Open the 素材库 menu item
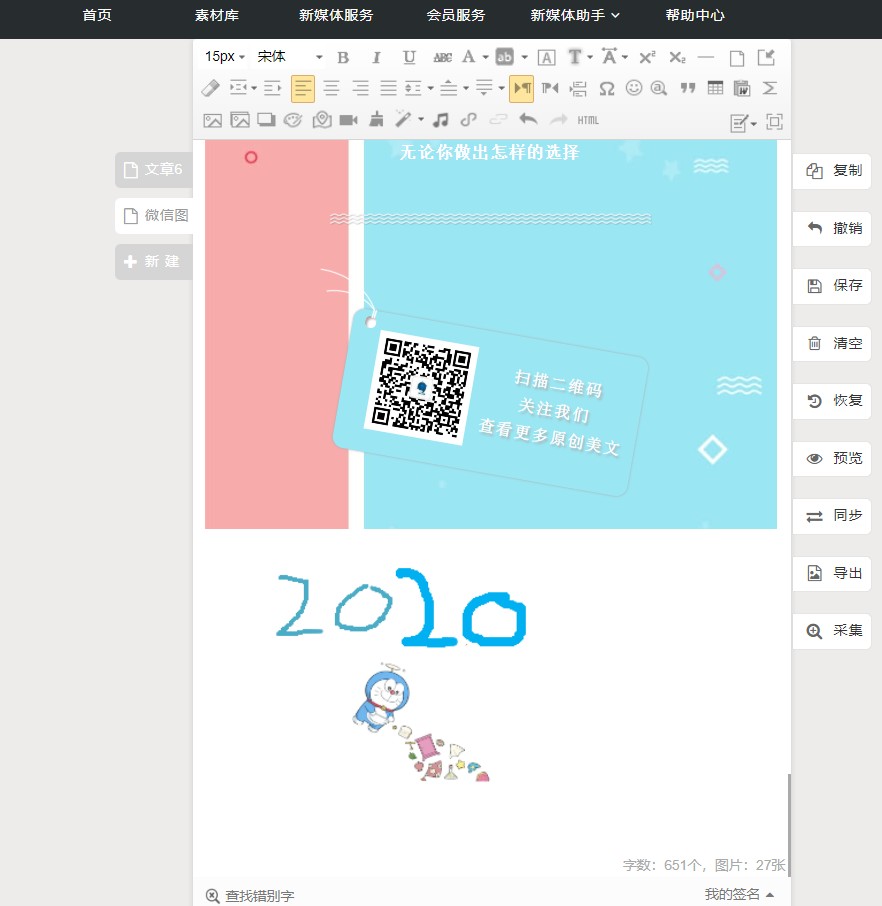 (216, 15)
